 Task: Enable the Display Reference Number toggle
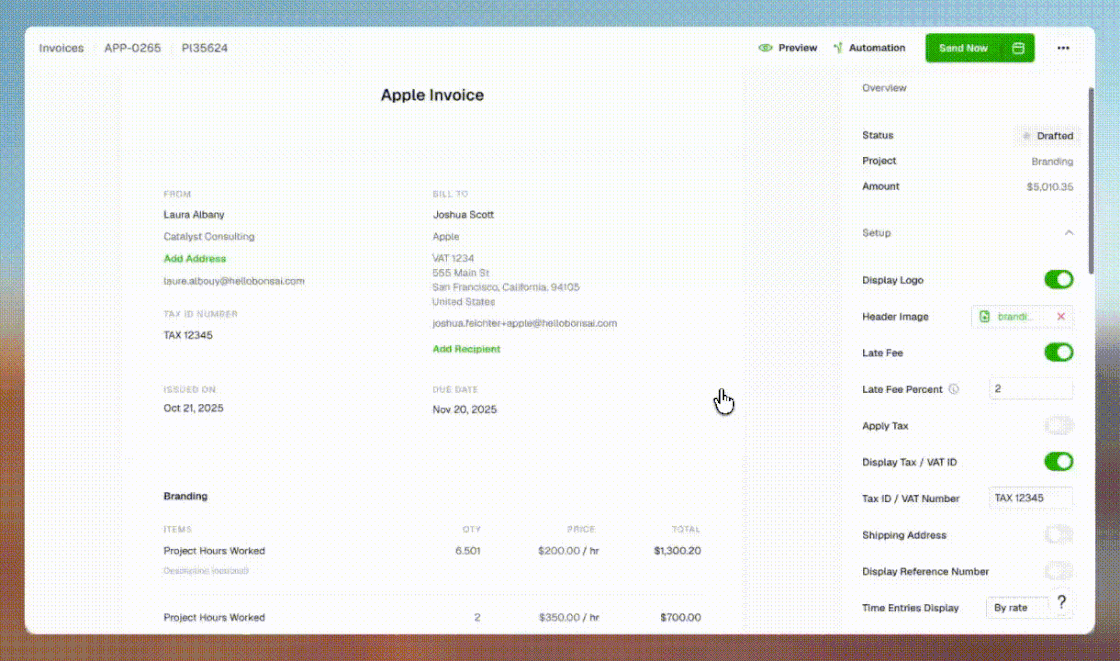click(x=1059, y=571)
